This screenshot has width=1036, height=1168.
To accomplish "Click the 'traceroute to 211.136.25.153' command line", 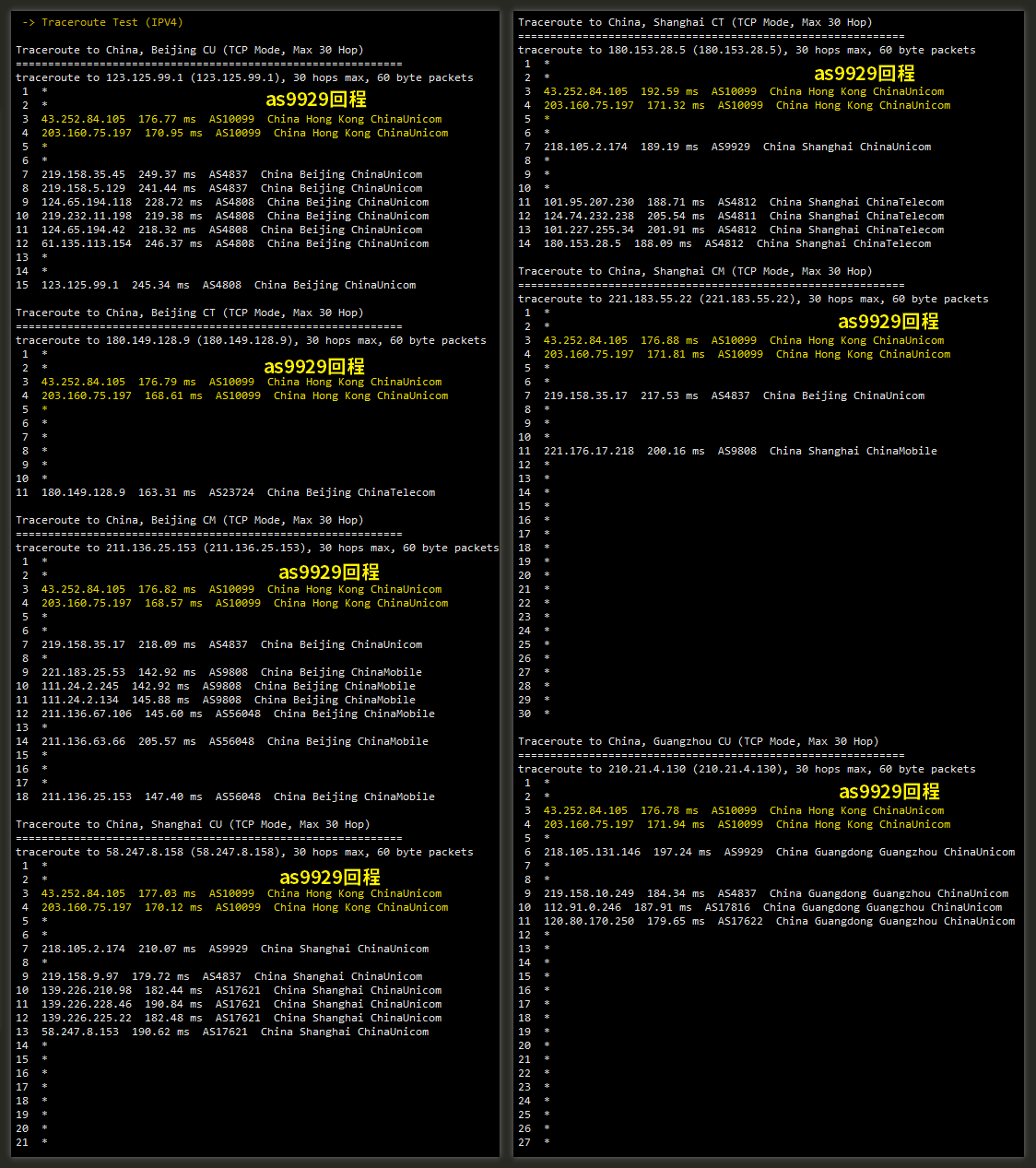I will pos(257,548).
